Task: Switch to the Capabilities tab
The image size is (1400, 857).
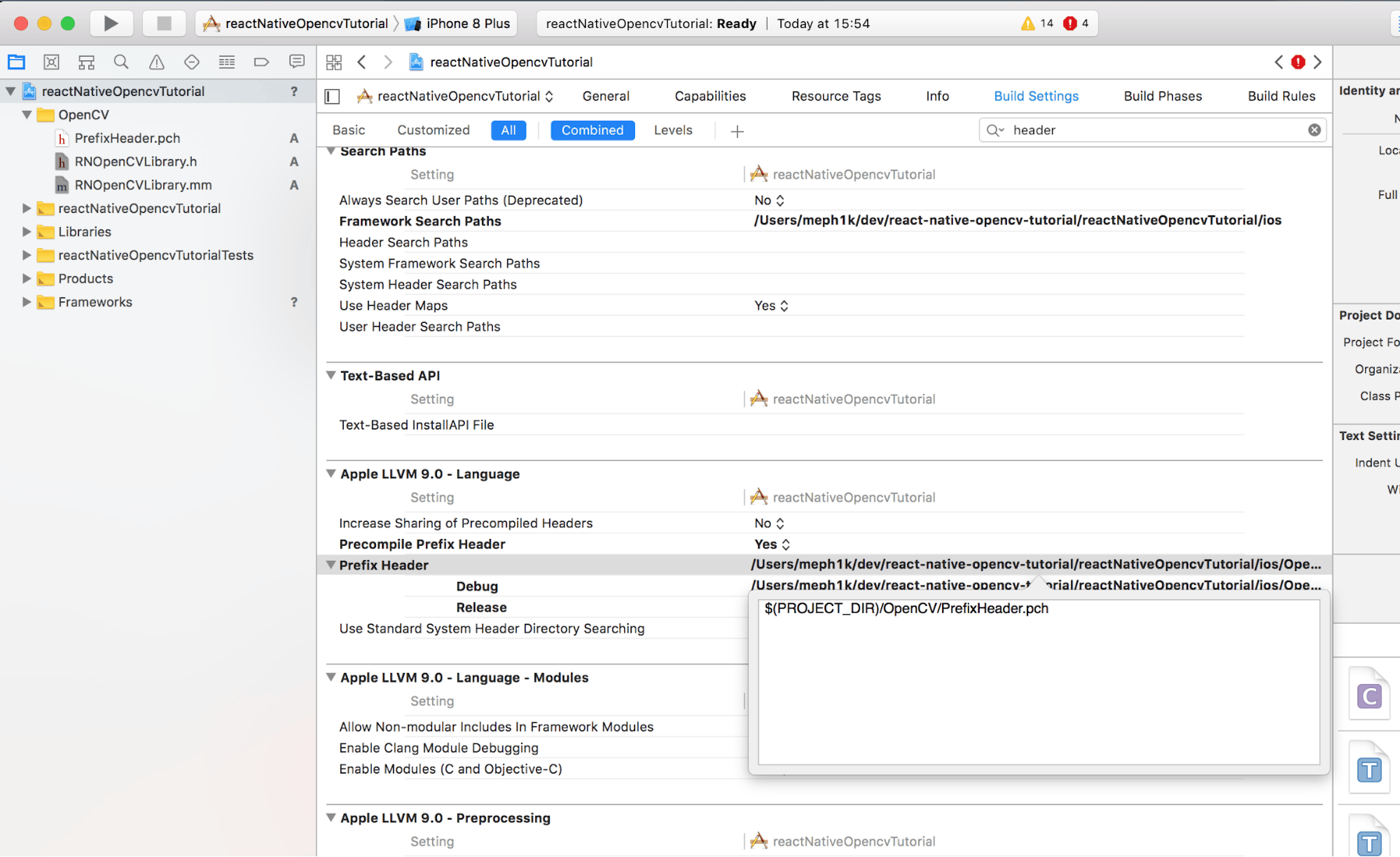Action: click(x=710, y=96)
